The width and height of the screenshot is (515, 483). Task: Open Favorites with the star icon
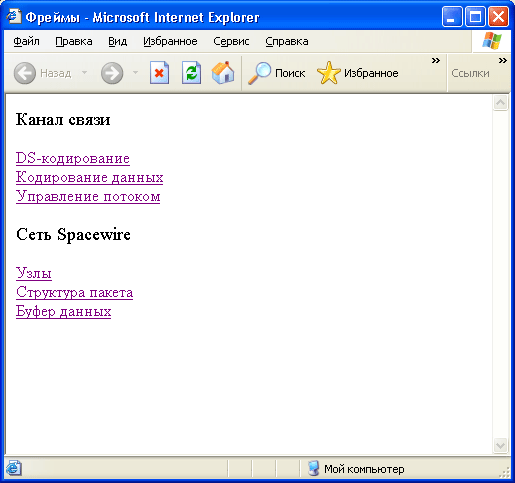point(329,73)
